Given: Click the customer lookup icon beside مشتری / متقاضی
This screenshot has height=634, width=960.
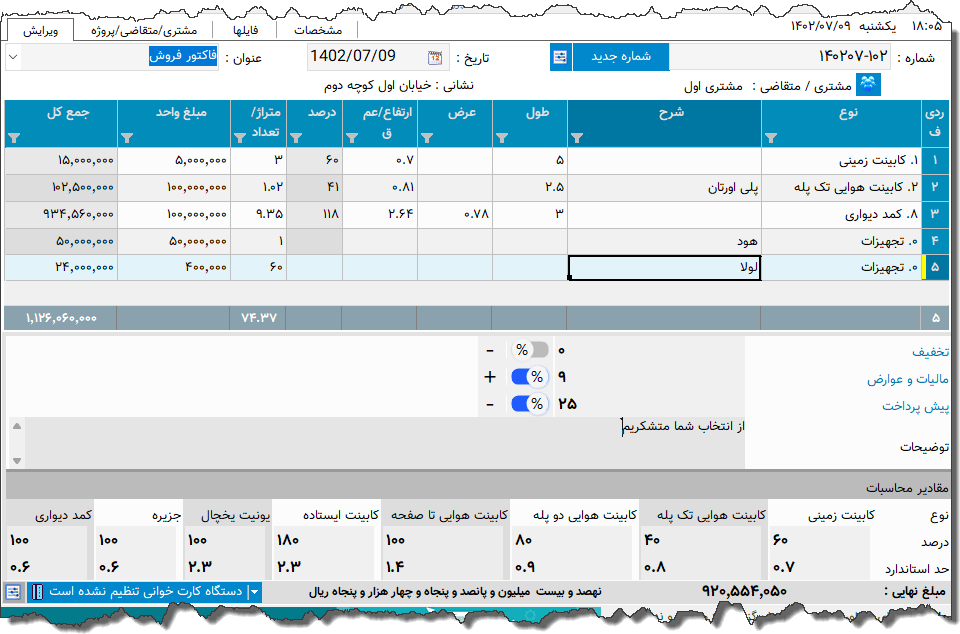Looking at the screenshot, I should coord(868,85).
